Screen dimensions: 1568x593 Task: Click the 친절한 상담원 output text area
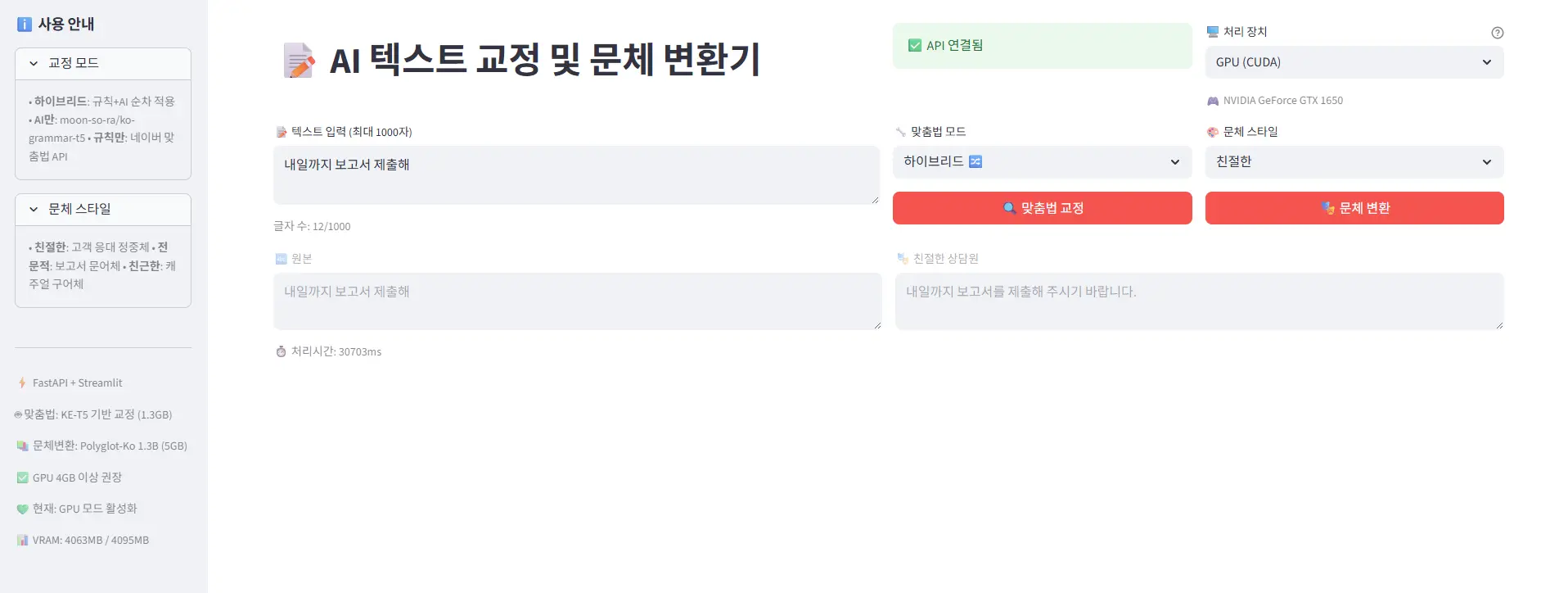point(1199,301)
